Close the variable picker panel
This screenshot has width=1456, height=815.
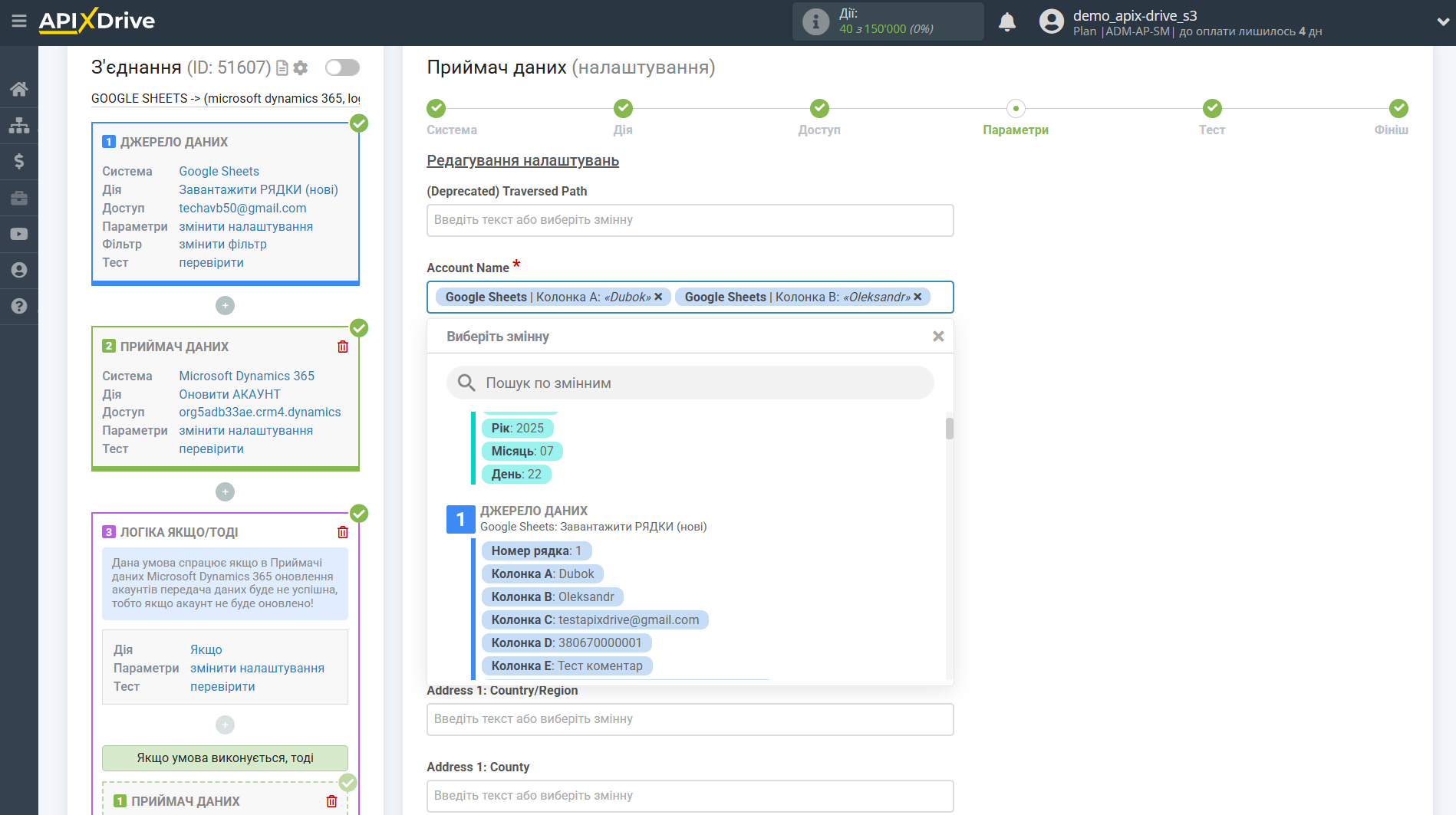pyautogui.click(x=938, y=337)
